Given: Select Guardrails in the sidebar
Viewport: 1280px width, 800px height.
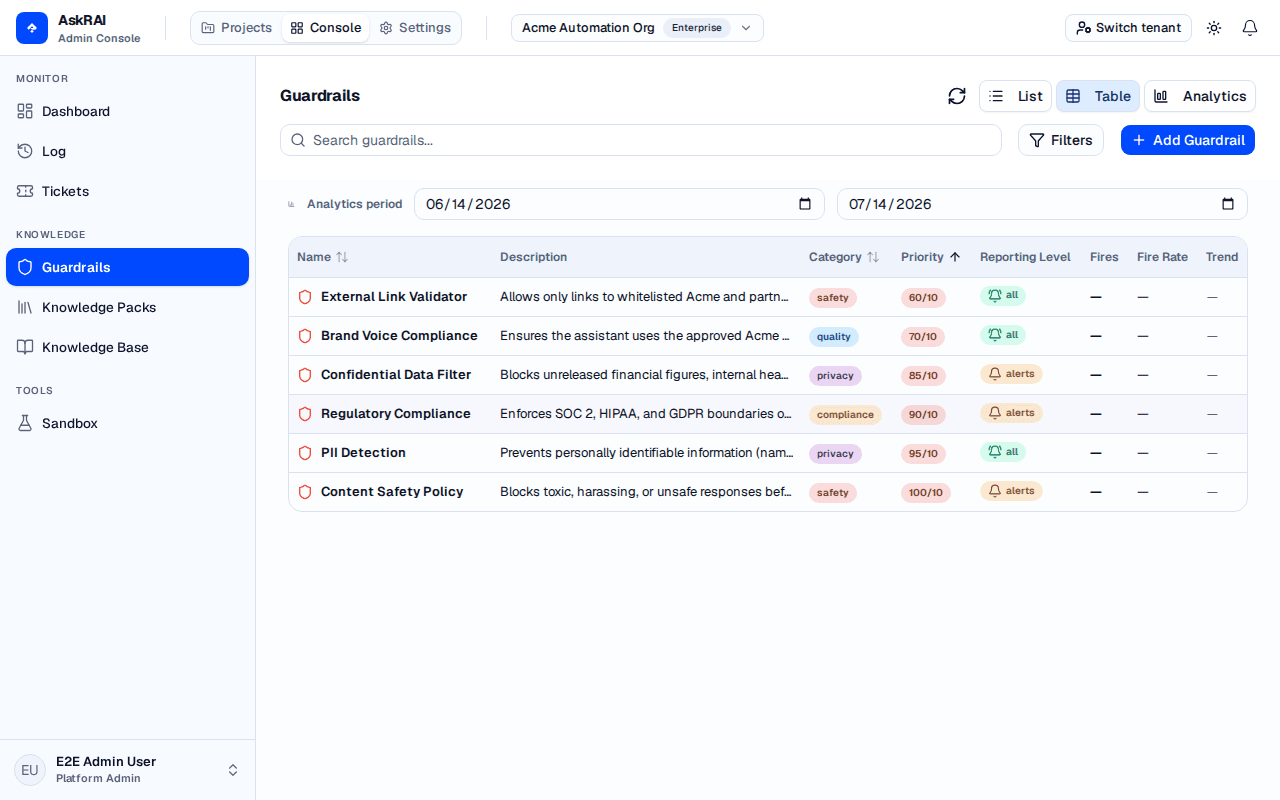Looking at the screenshot, I should [127, 267].
